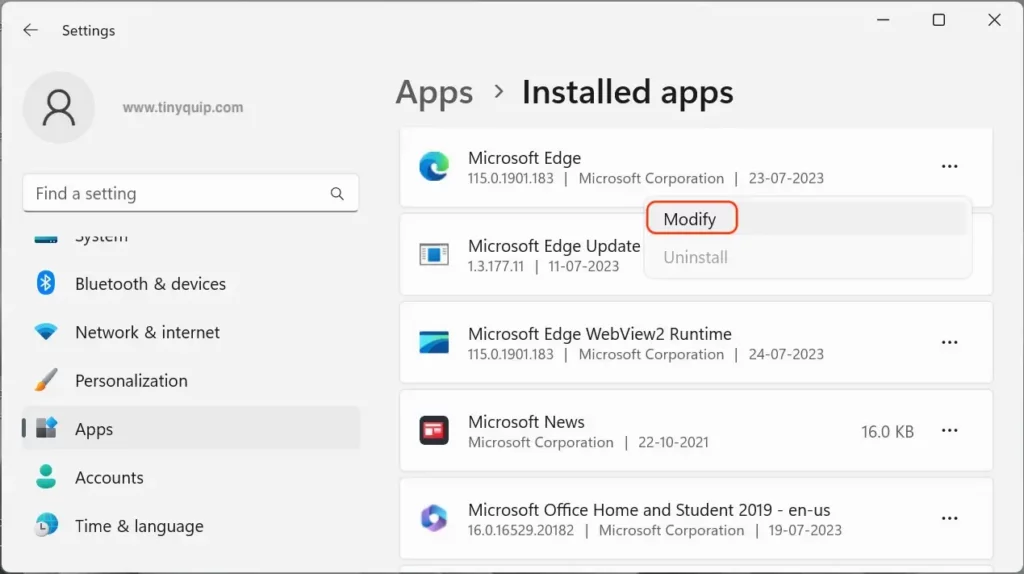Open the user profile avatar

click(x=59, y=108)
